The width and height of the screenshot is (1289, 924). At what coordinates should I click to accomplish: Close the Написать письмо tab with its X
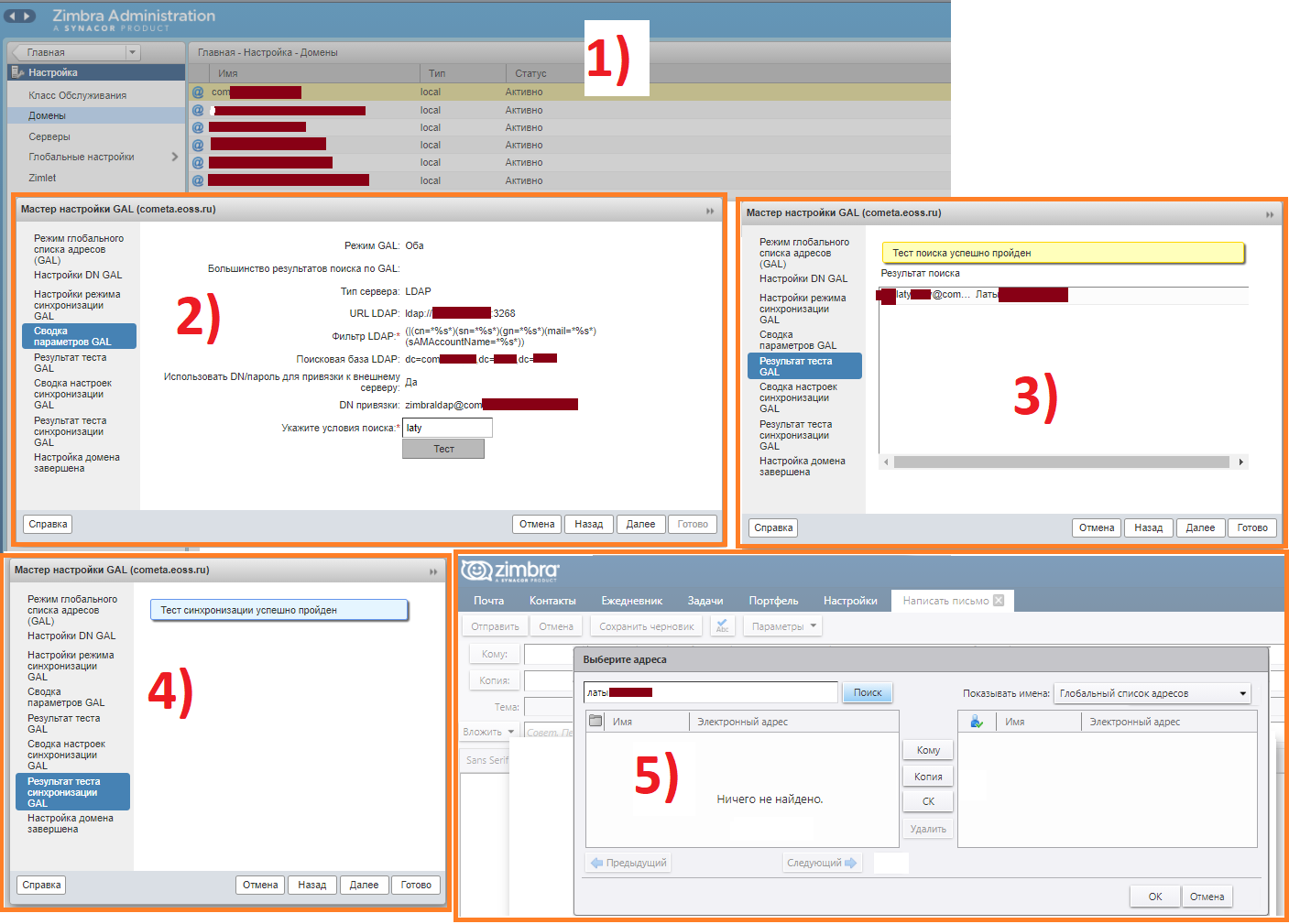click(999, 600)
